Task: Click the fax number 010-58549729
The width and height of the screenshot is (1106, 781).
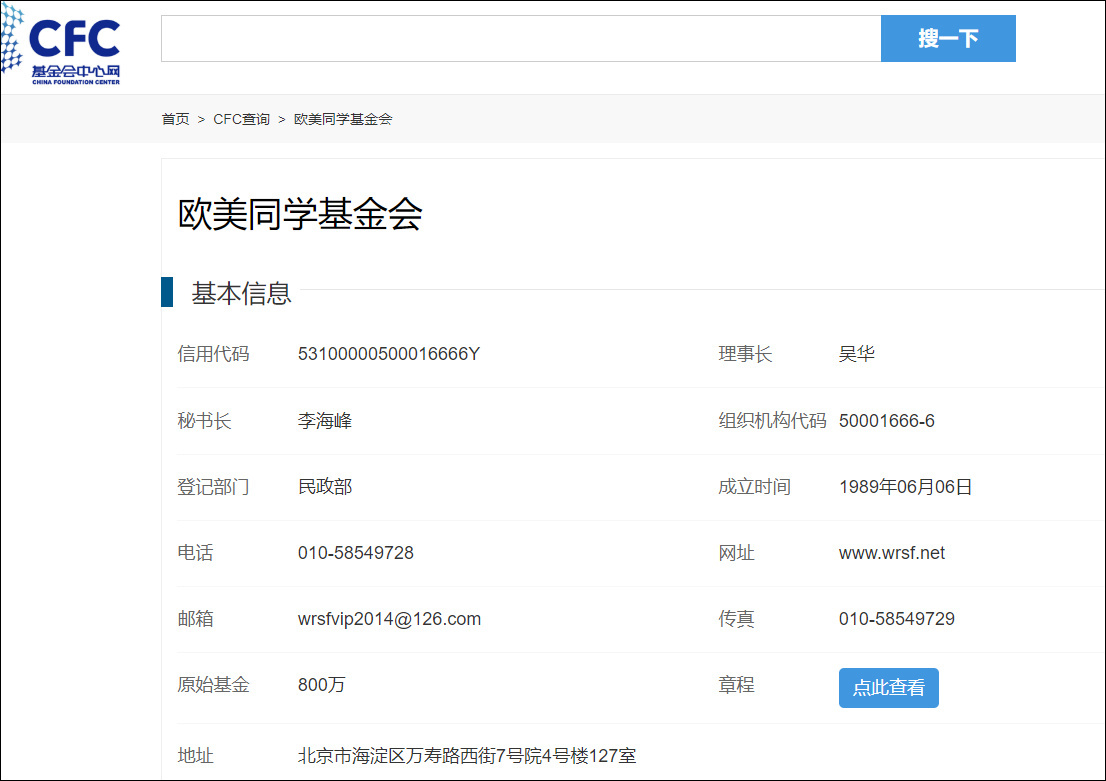Action: click(896, 619)
